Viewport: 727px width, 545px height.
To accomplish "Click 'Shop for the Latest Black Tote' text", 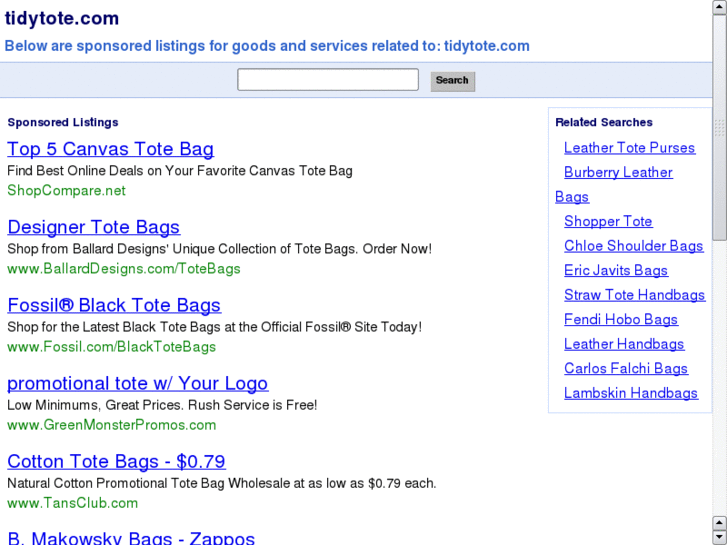I will point(215,327).
